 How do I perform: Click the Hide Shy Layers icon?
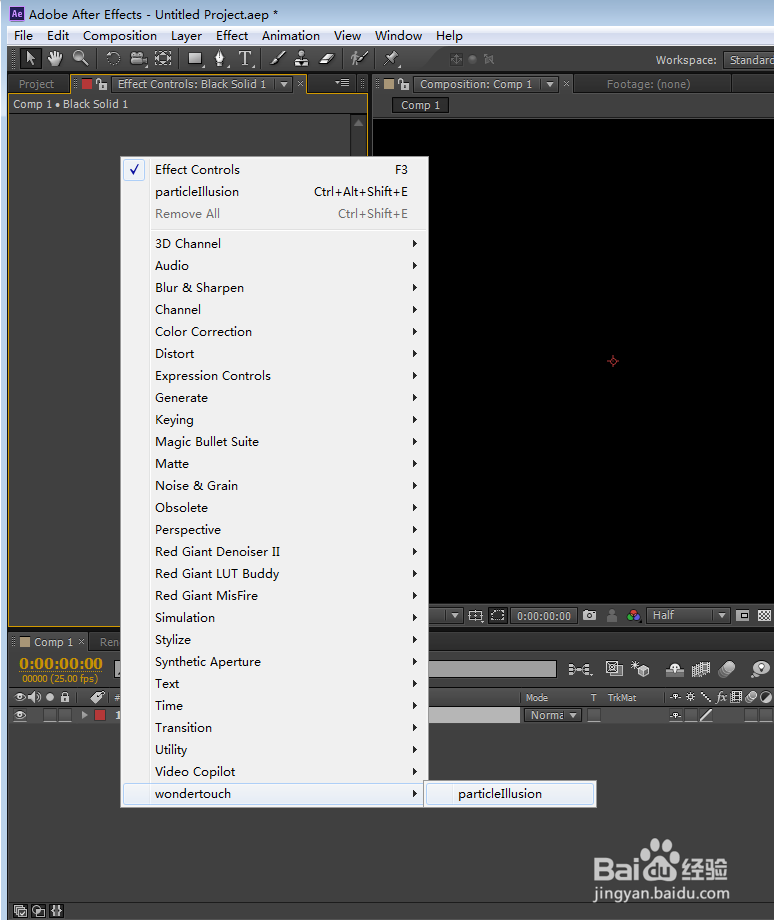click(674, 669)
